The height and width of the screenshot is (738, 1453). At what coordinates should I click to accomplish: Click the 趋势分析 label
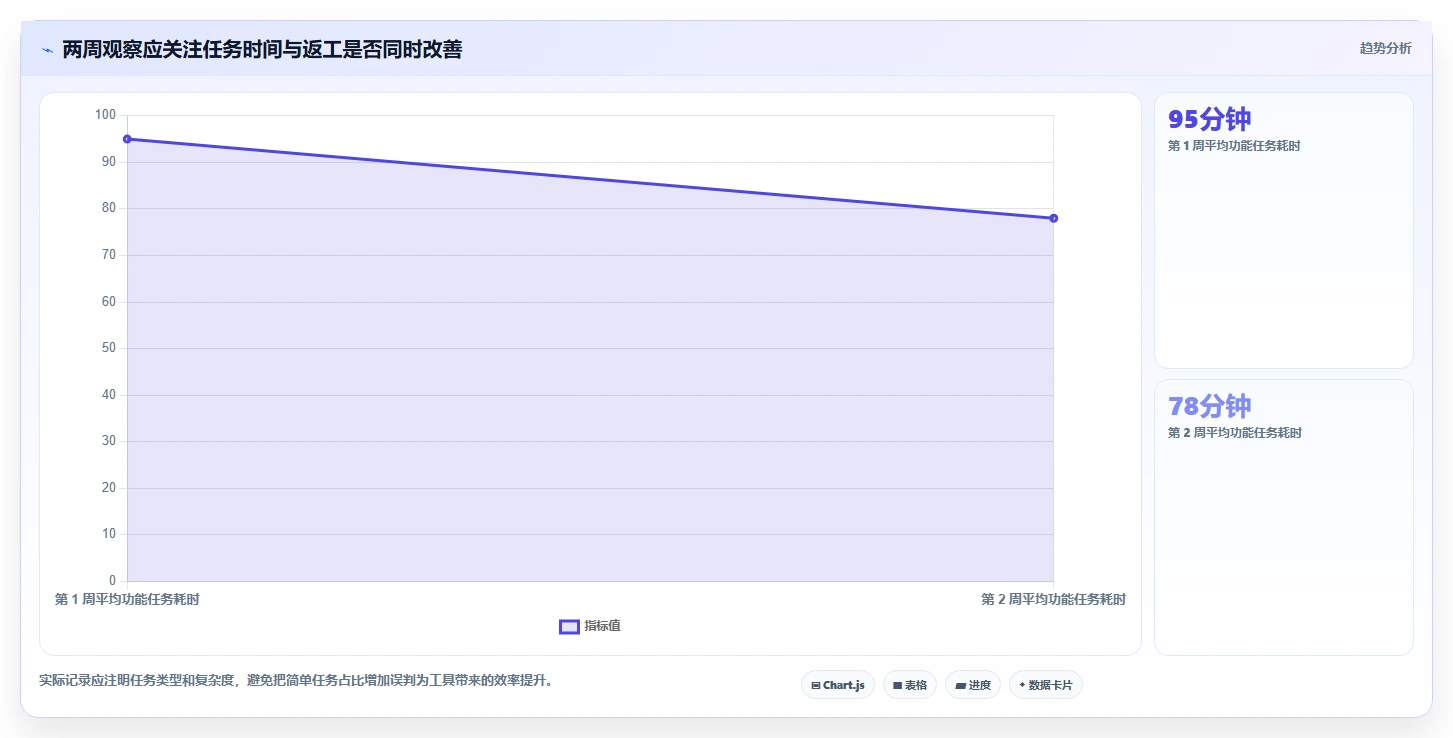[x=1385, y=48]
